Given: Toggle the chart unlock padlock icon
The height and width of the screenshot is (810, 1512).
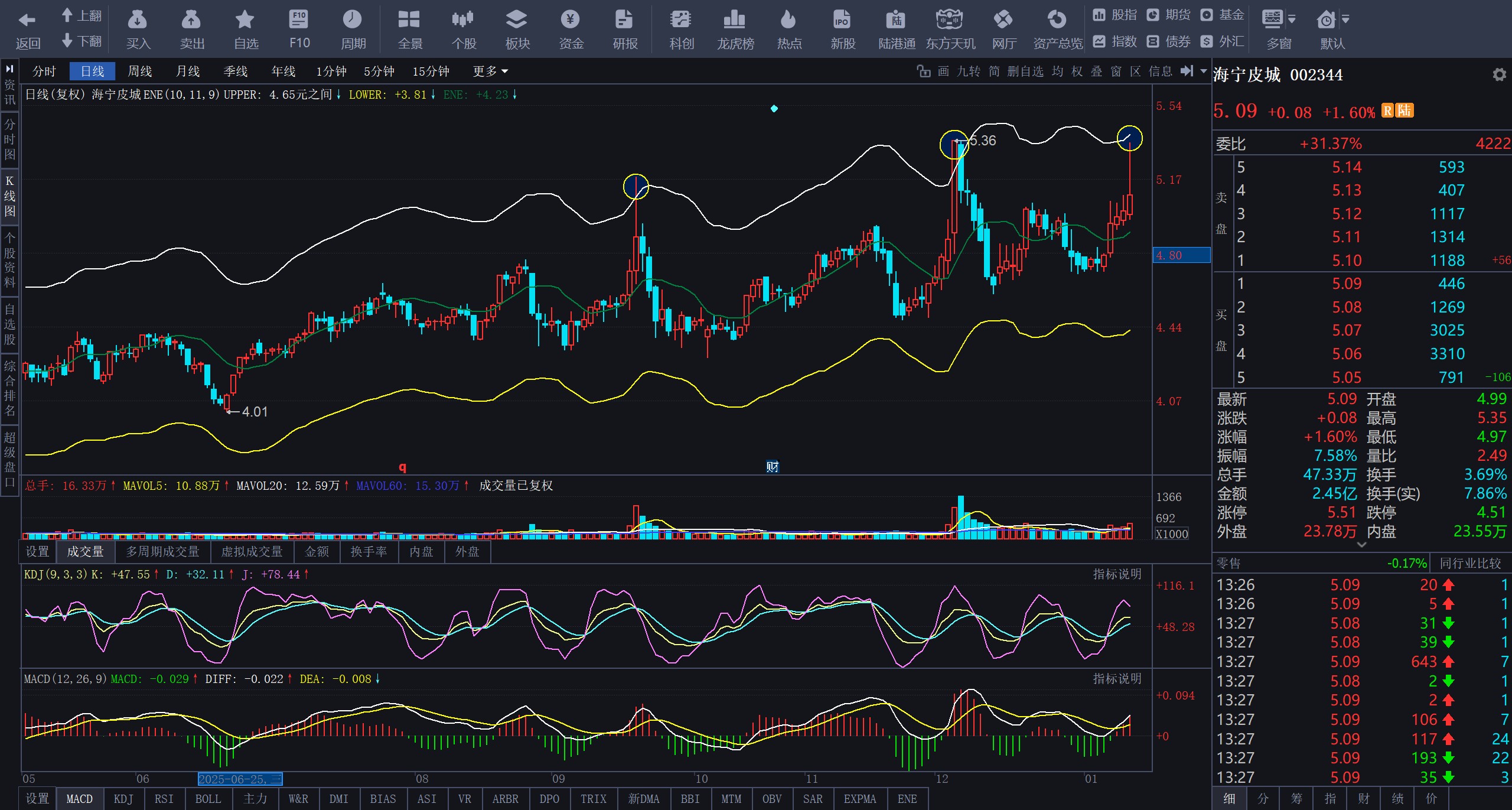Looking at the screenshot, I should [923, 71].
